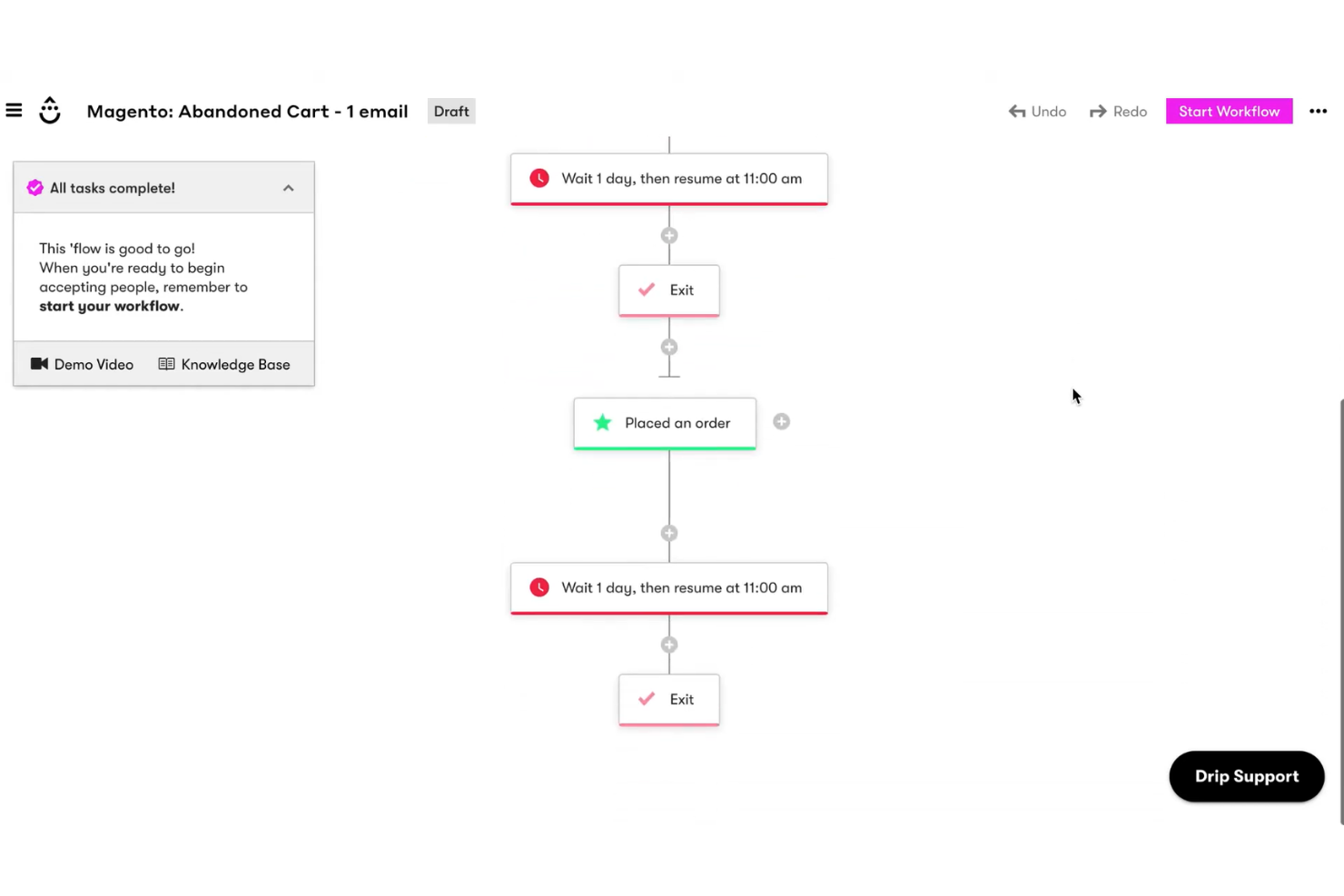Redo the workflow change
Screen dimensions: 1344x896
[x=1118, y=111]
